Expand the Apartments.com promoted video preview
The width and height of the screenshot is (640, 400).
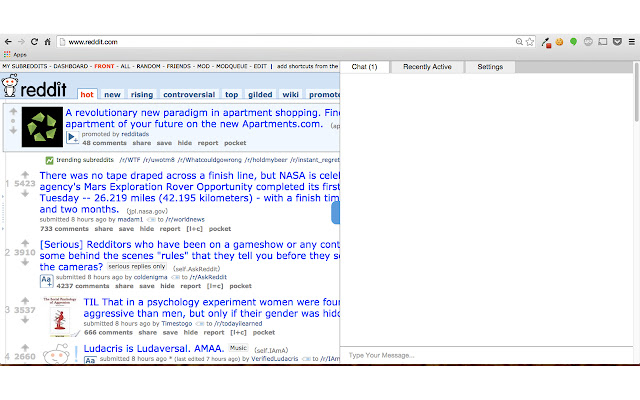[72, 138]
